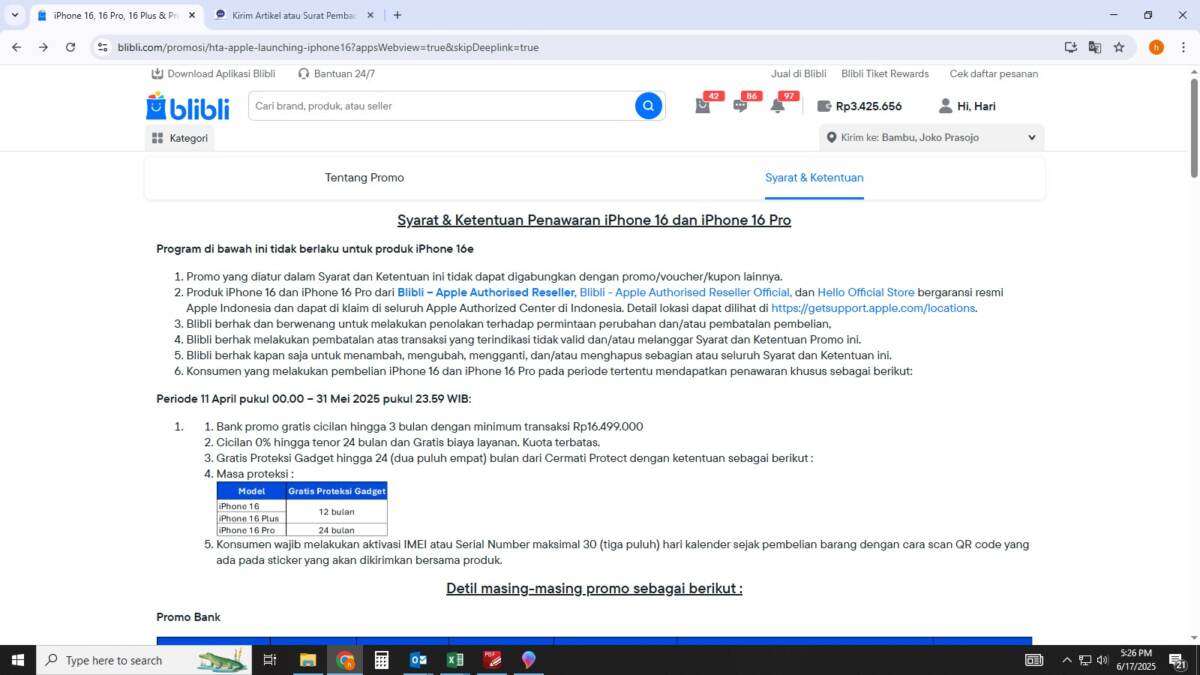The image size is (1200, 675).
Task: Open the Hi, Hari account profile
Action: (x=967, y=106)
